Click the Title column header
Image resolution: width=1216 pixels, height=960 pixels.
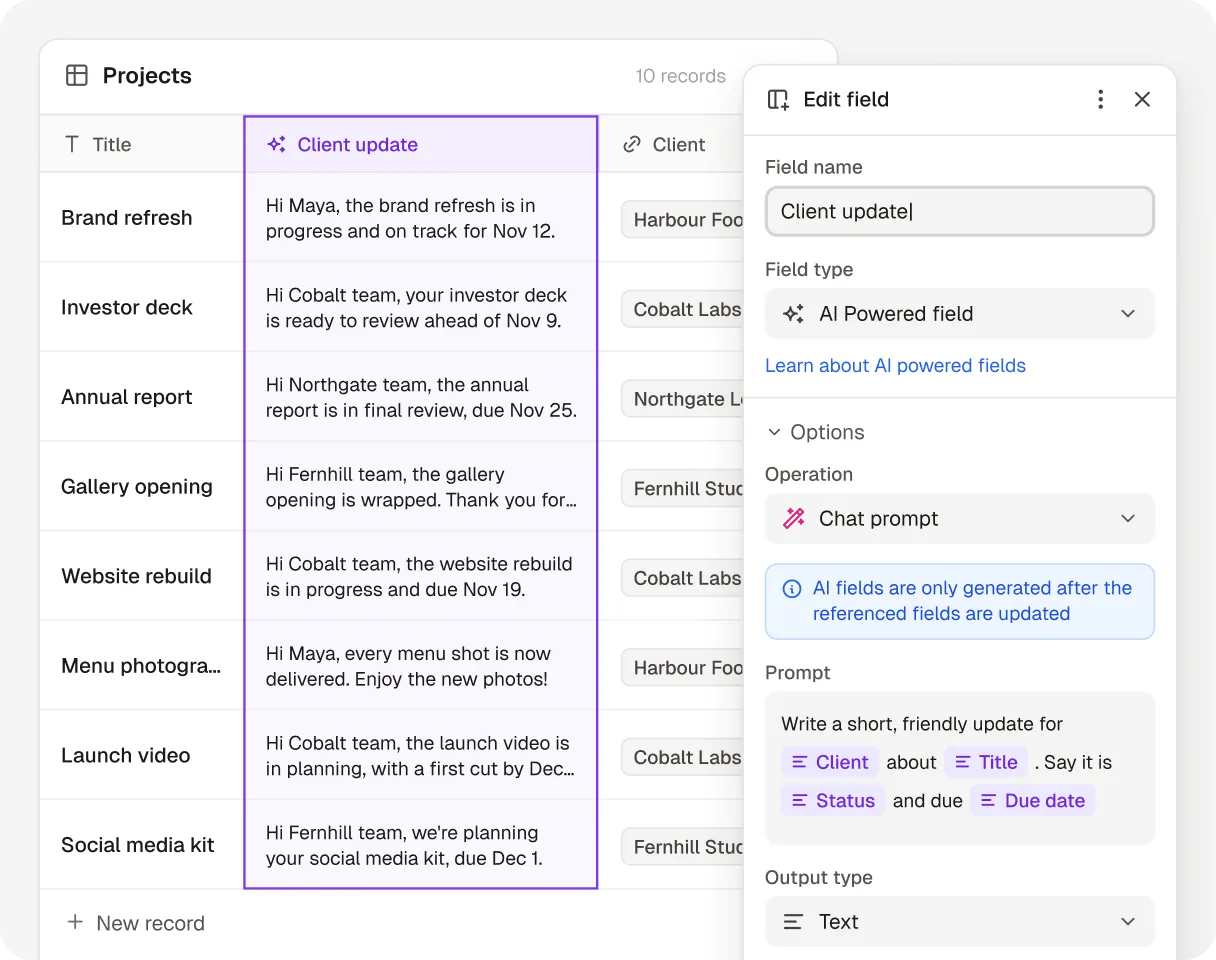tap(142, 144)
